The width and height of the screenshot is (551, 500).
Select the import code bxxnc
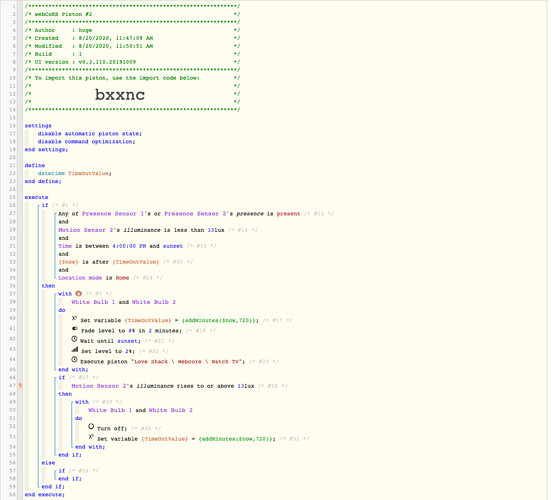120,95
